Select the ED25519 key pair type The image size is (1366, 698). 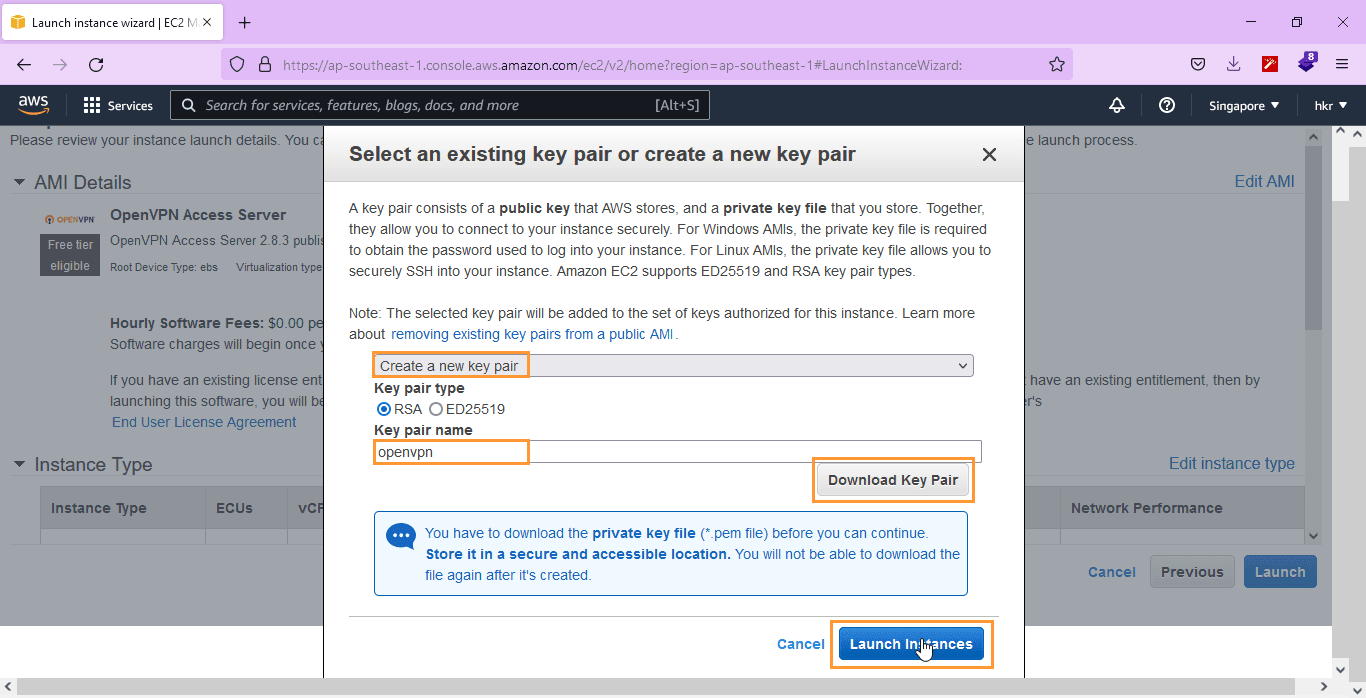point(436,409)
